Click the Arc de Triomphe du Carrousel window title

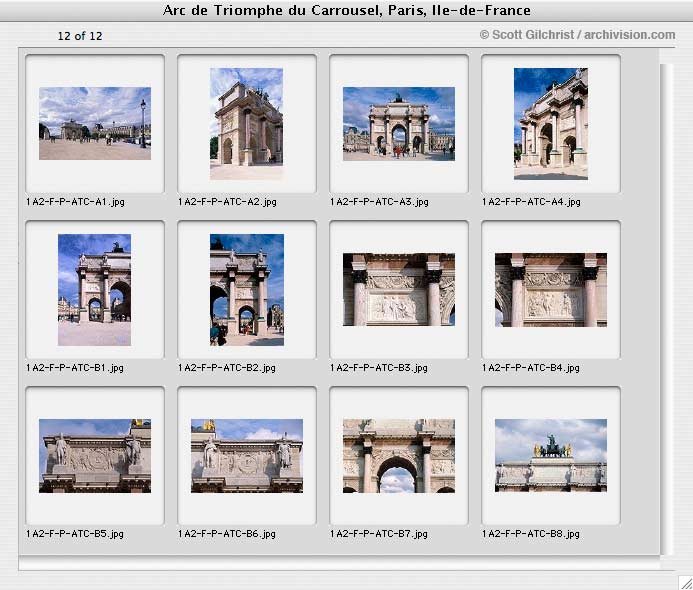[x=346, y=10]
